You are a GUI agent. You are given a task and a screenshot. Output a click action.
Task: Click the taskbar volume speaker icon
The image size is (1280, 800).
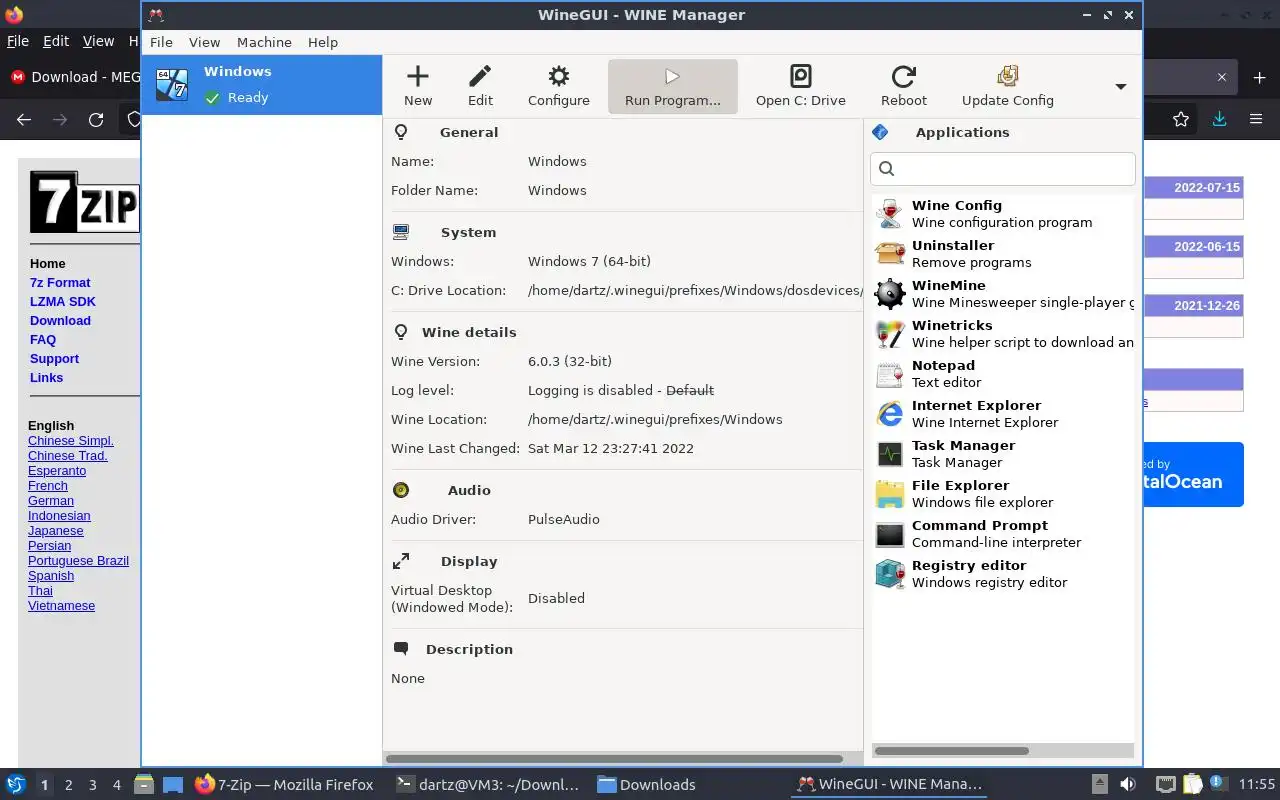(x=1127, y=784)
